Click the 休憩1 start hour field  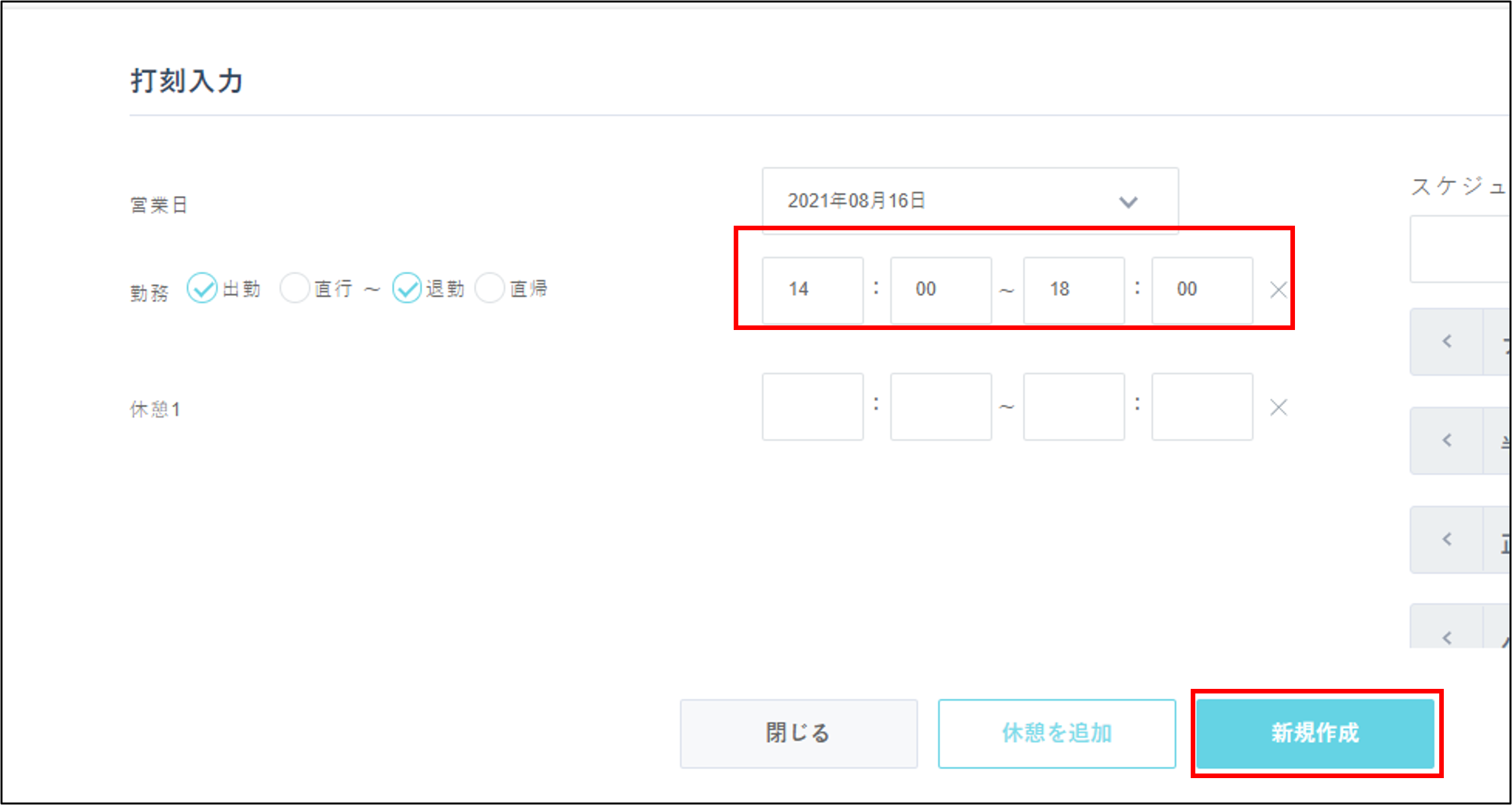point(812,407)
